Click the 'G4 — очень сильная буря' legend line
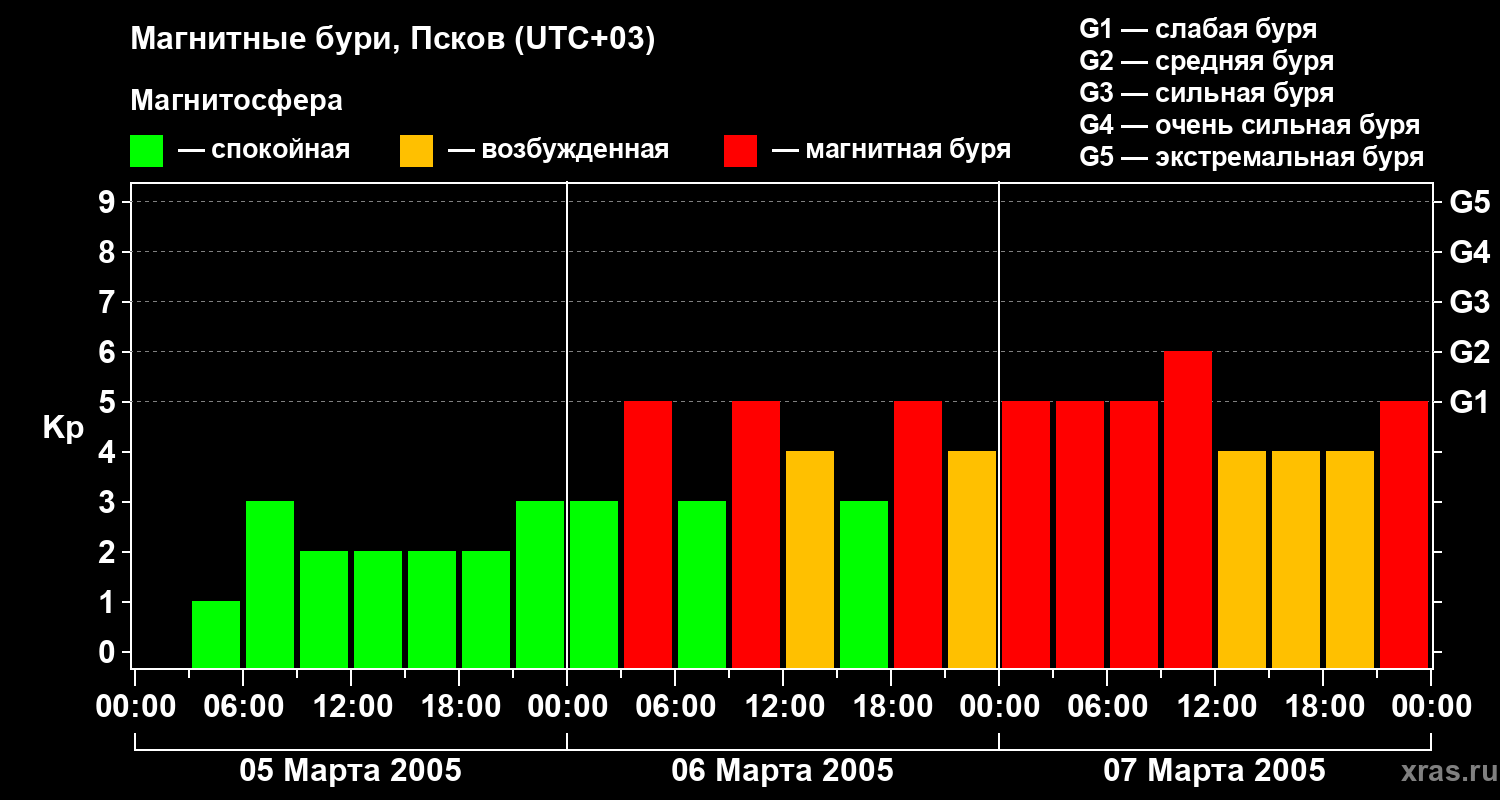Viewport: 1500px width, 800px height. pos(1250,125)
